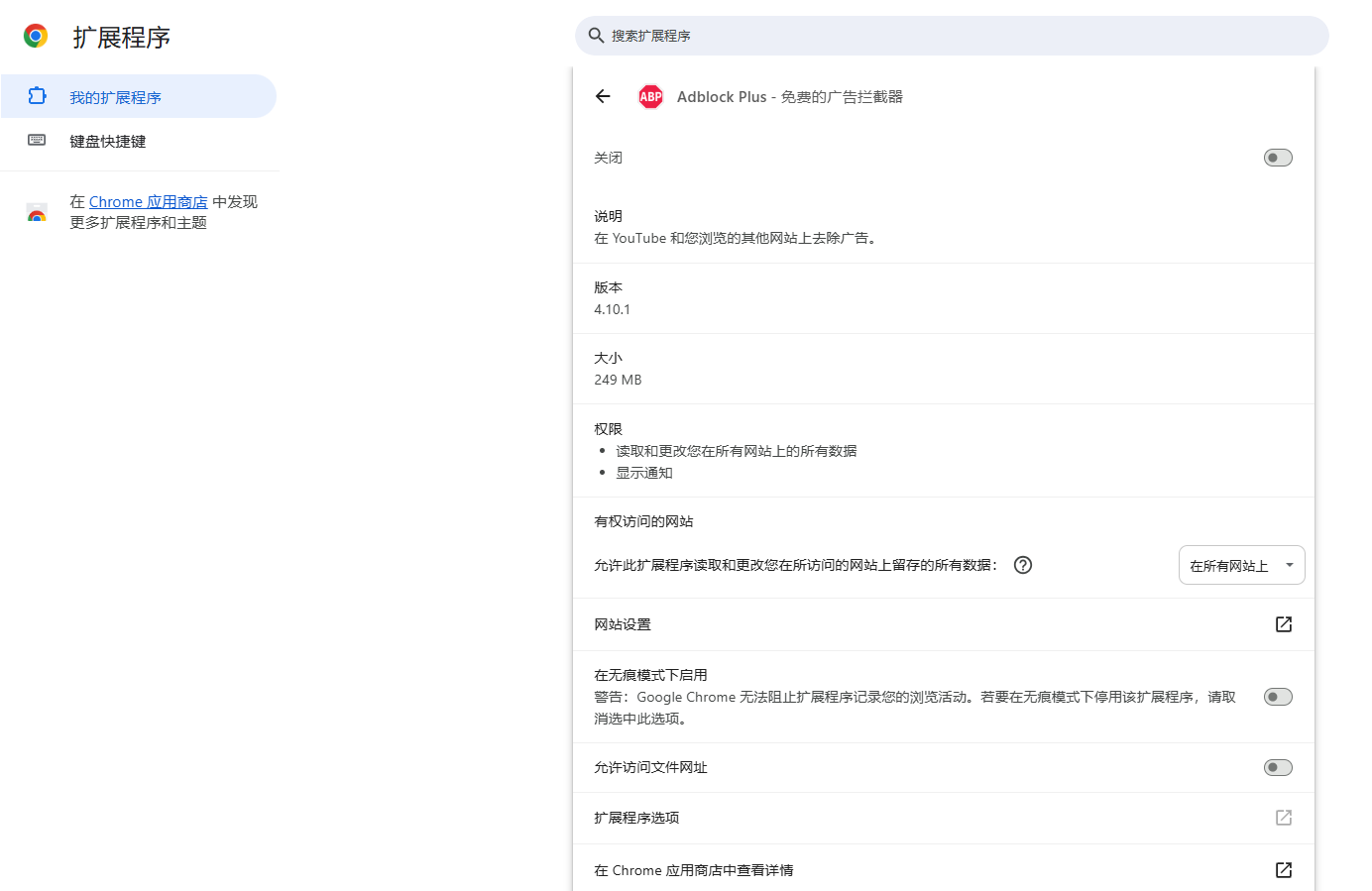The width and height of the screenshot is (1372, 891).
Task: Click the Adblock Plus - 免费的广告拦截器 title
Action: [x=790, y=97]
